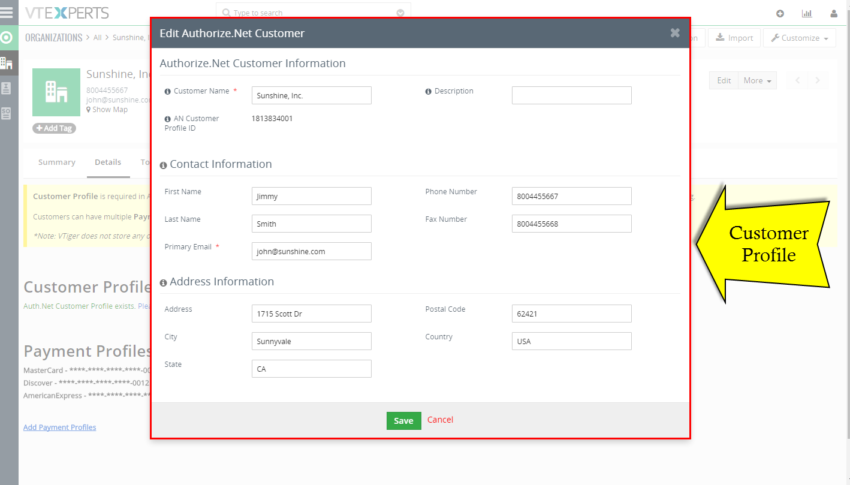Switch to the Summary tab
Viewport: 850px width, 485px height.
pos(56,162)
